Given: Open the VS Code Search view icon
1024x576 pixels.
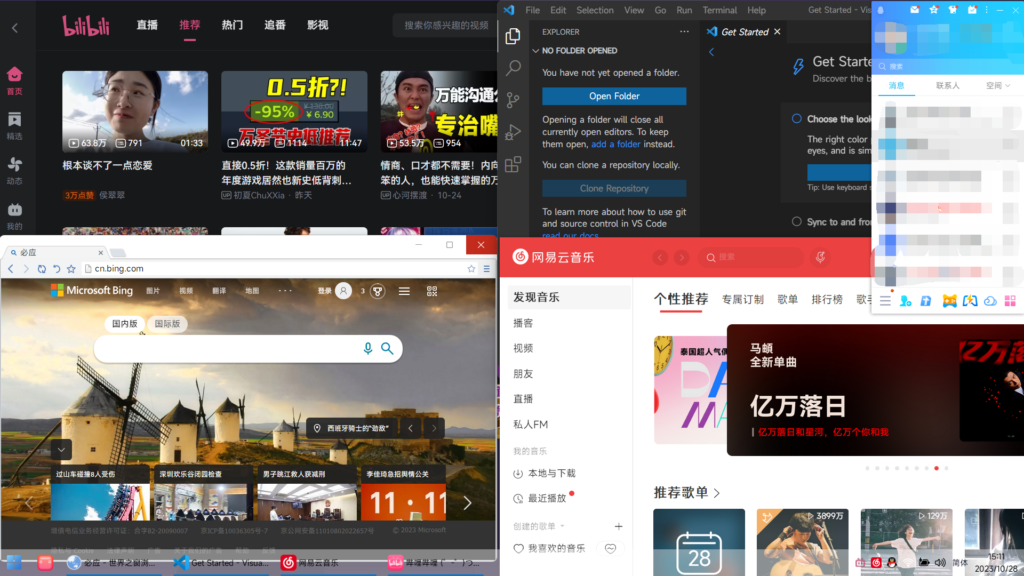Looking at the screenshot, I should point(513,67).
